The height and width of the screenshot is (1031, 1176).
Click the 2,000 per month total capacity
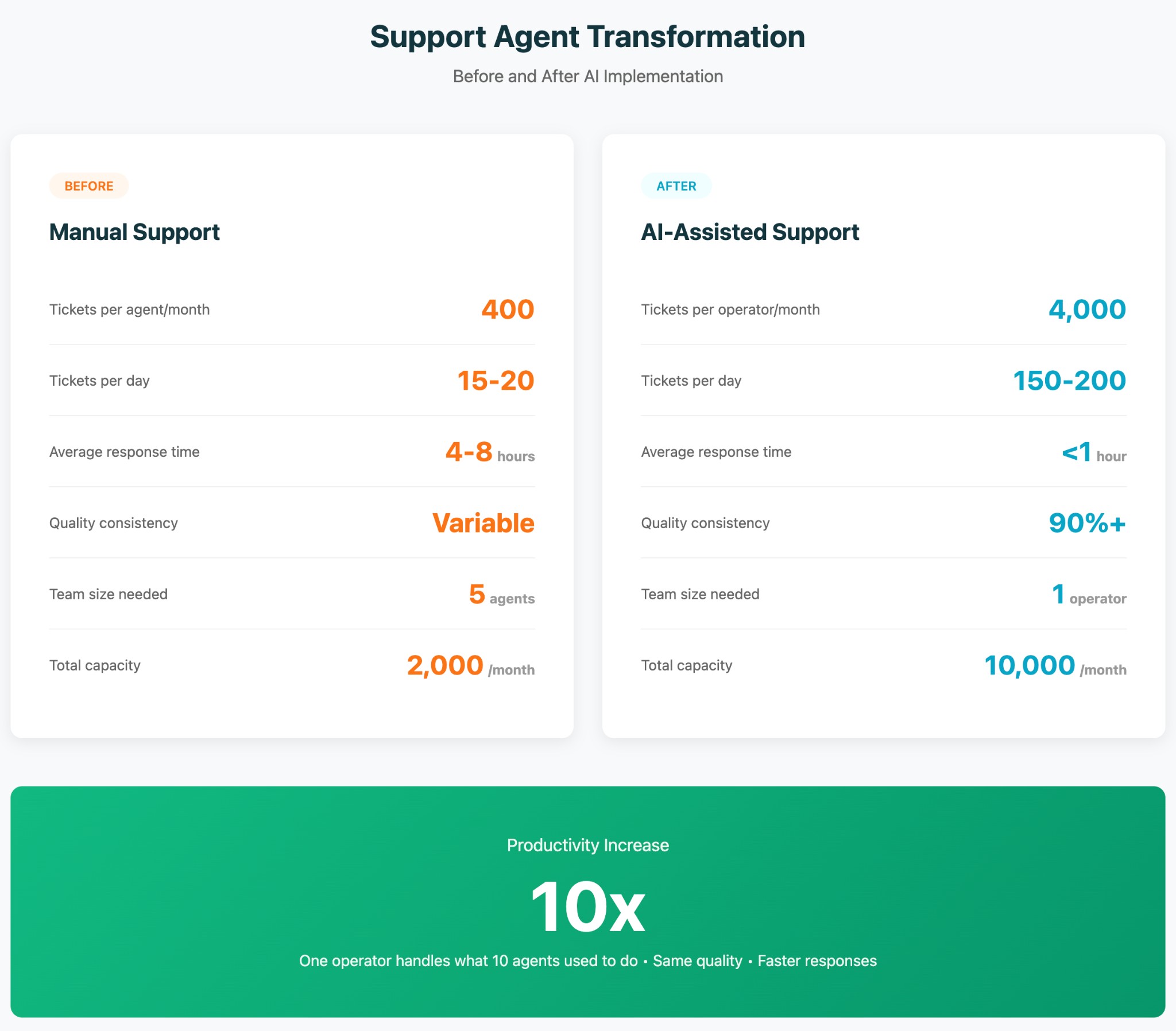pos(471,666)
